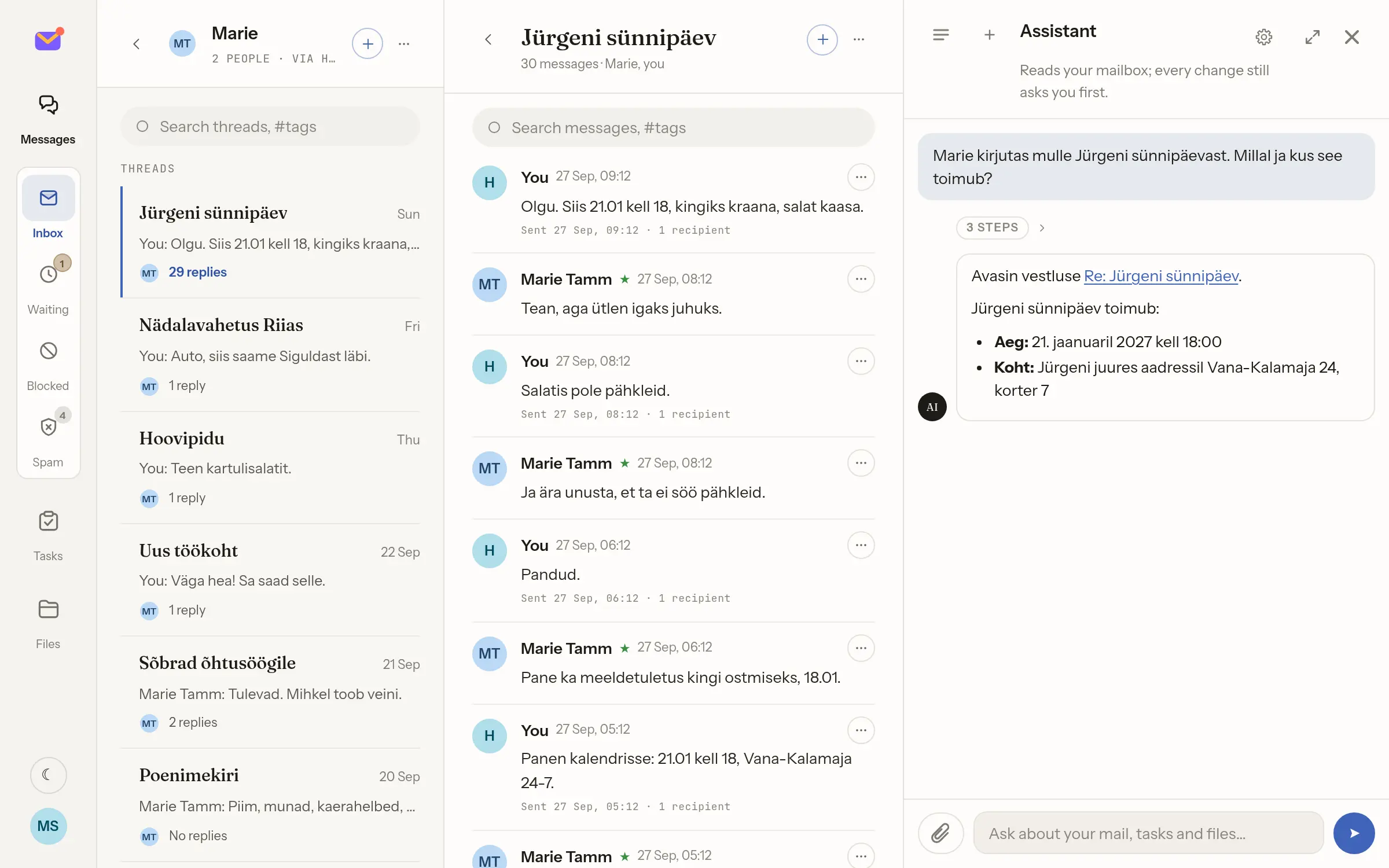Image resolution: width=1389 pixels, height=868 pixels.
Task: Select the Inbox tab
Action: (48, 207)
